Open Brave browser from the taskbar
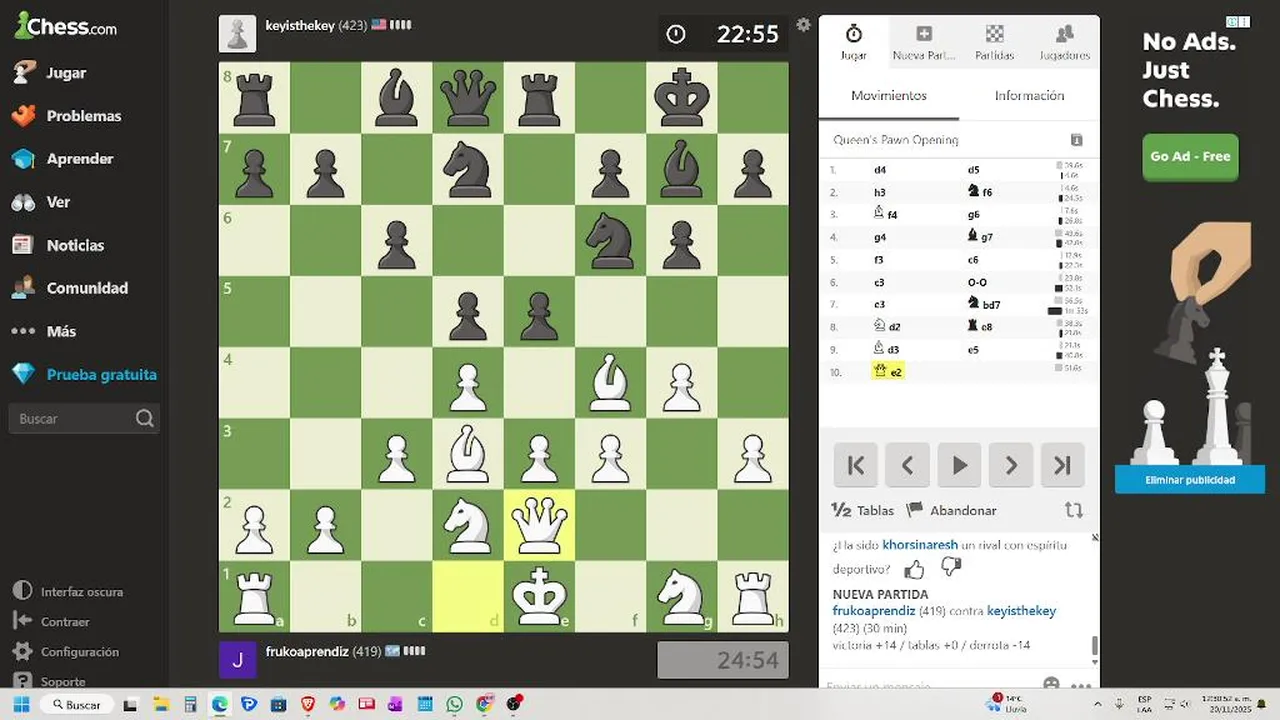This screenshot has height=720, width=1280. 307,704
